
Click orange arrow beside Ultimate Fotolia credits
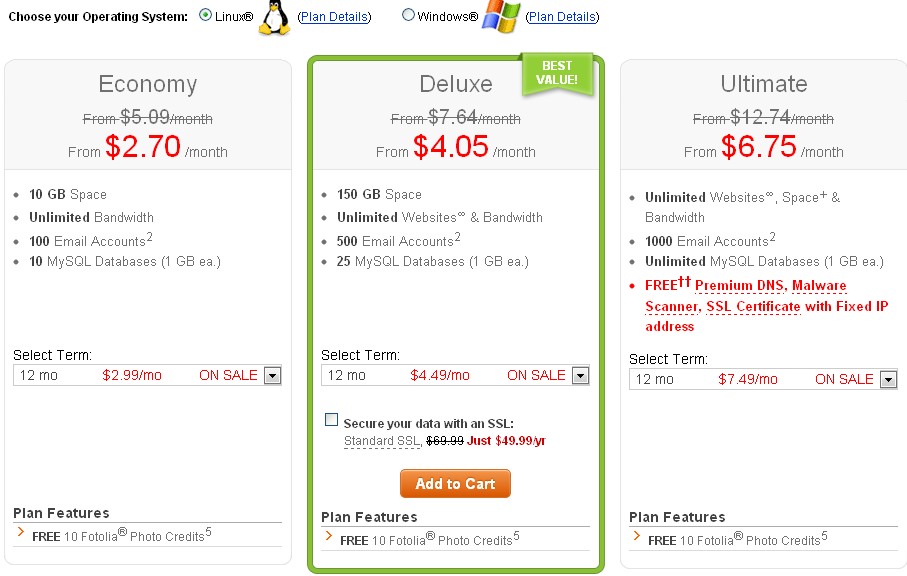pyautogui.click(x=636, y=538)
